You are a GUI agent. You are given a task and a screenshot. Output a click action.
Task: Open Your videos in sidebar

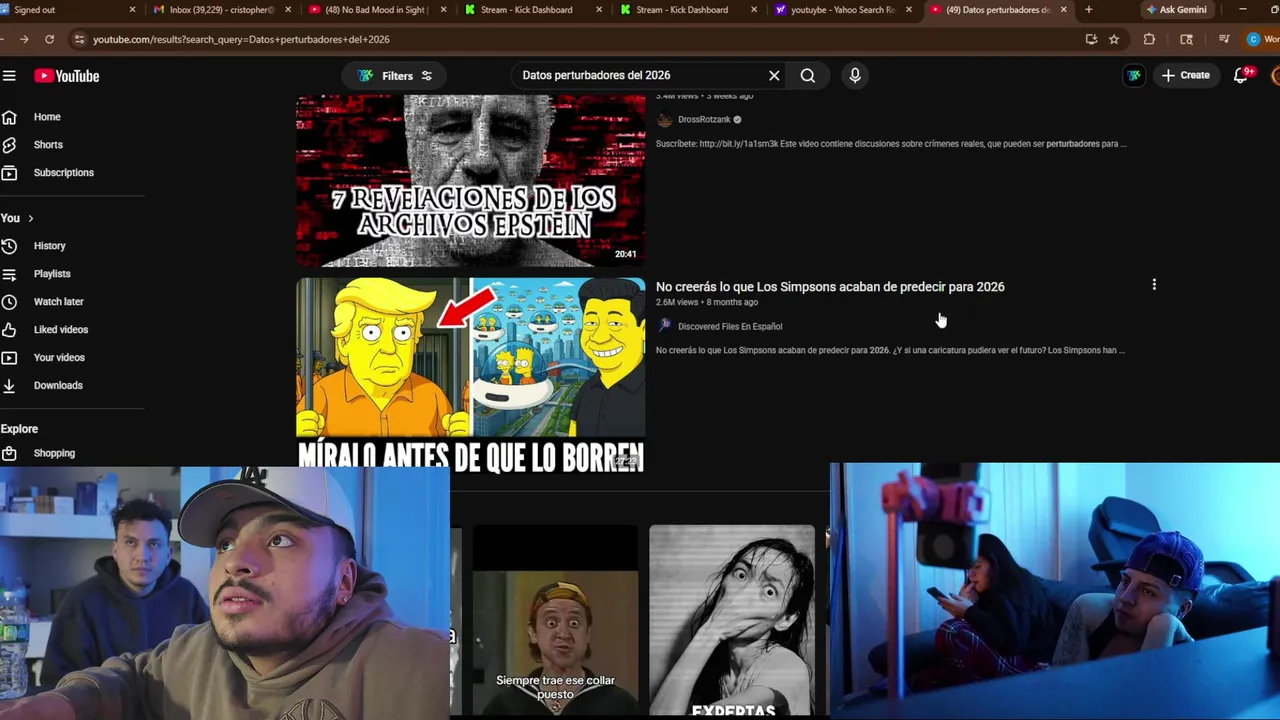pyautogui.click(x=59, y=358)
